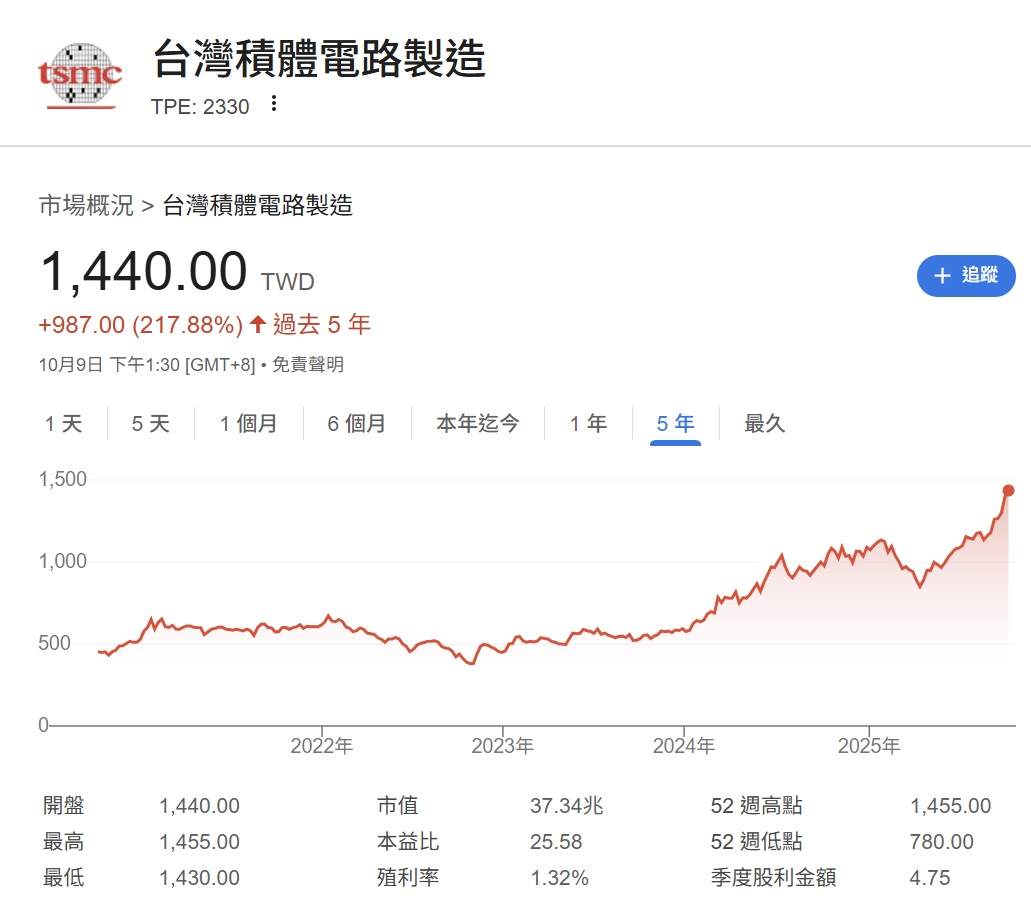Select the 5 年 range tab

click(x=675, y=423)
